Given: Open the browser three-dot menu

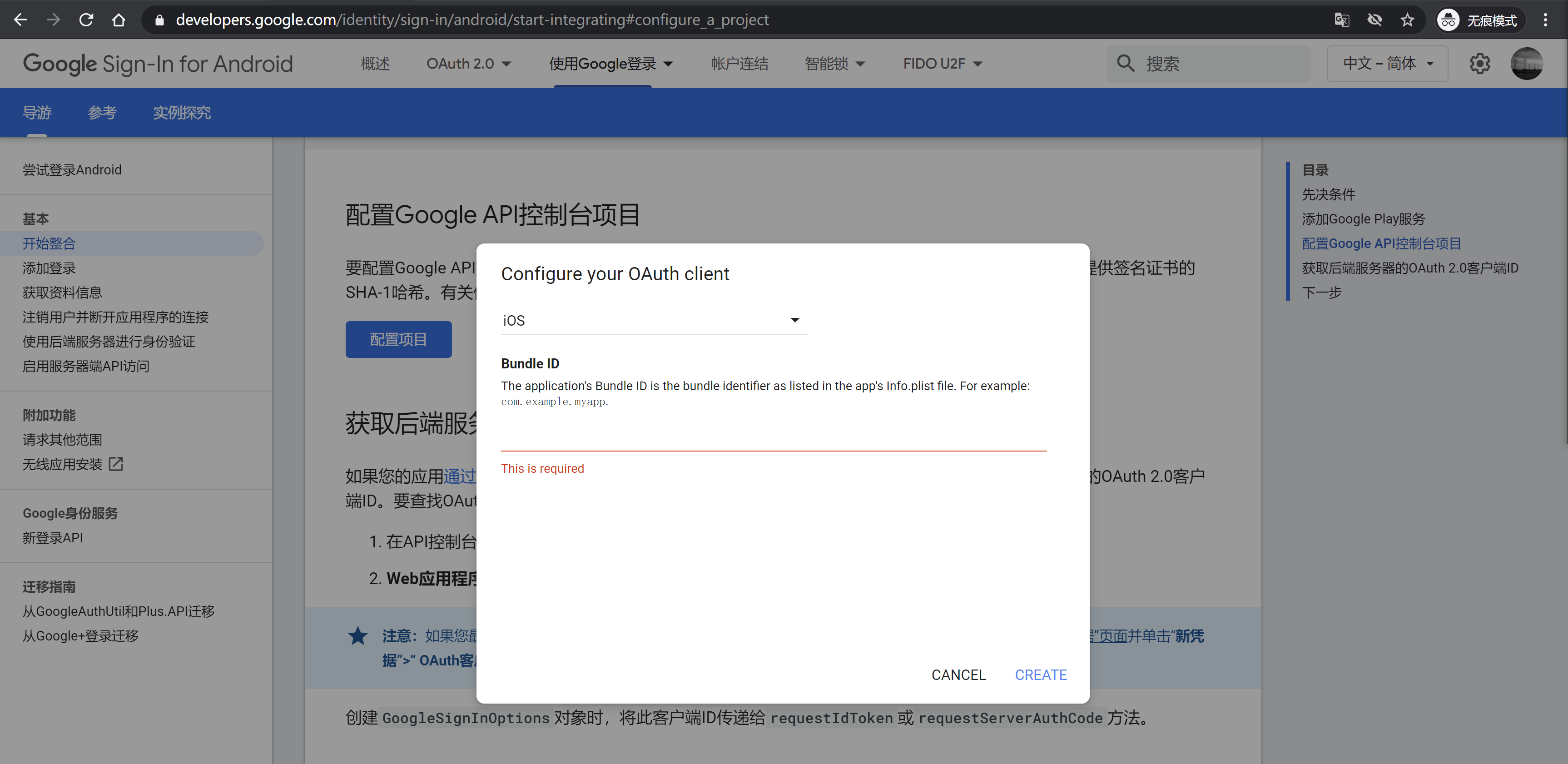Looking at the screenshot, I should tap(1545, 20).
